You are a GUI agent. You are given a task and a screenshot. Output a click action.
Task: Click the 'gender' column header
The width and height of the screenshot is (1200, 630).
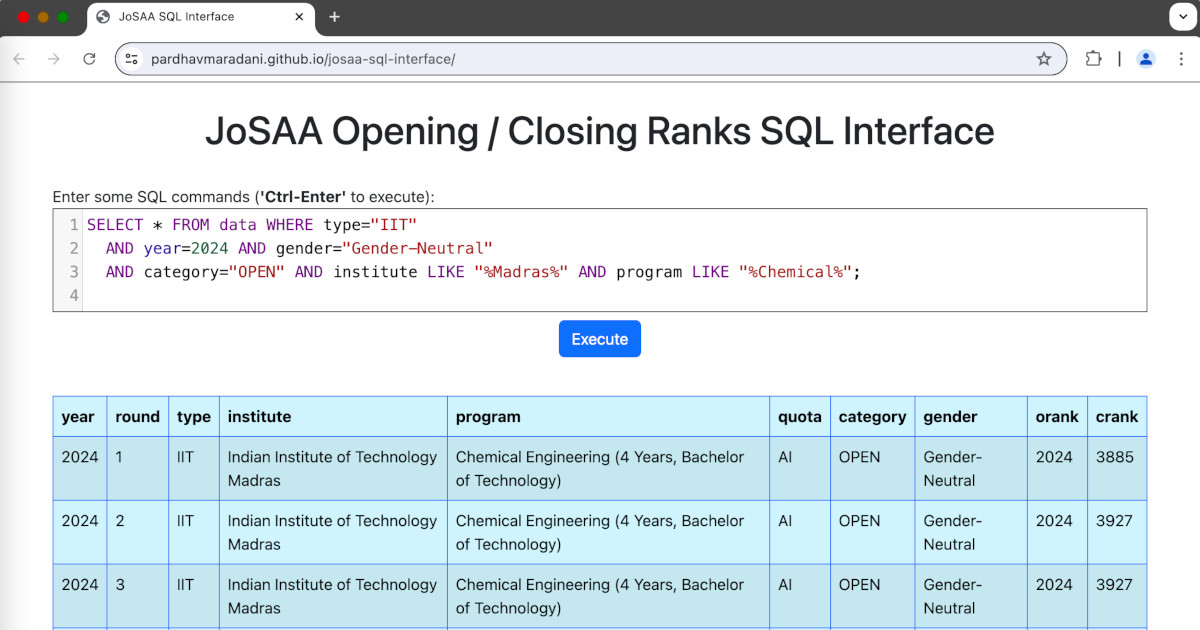(x=971, y=417)
